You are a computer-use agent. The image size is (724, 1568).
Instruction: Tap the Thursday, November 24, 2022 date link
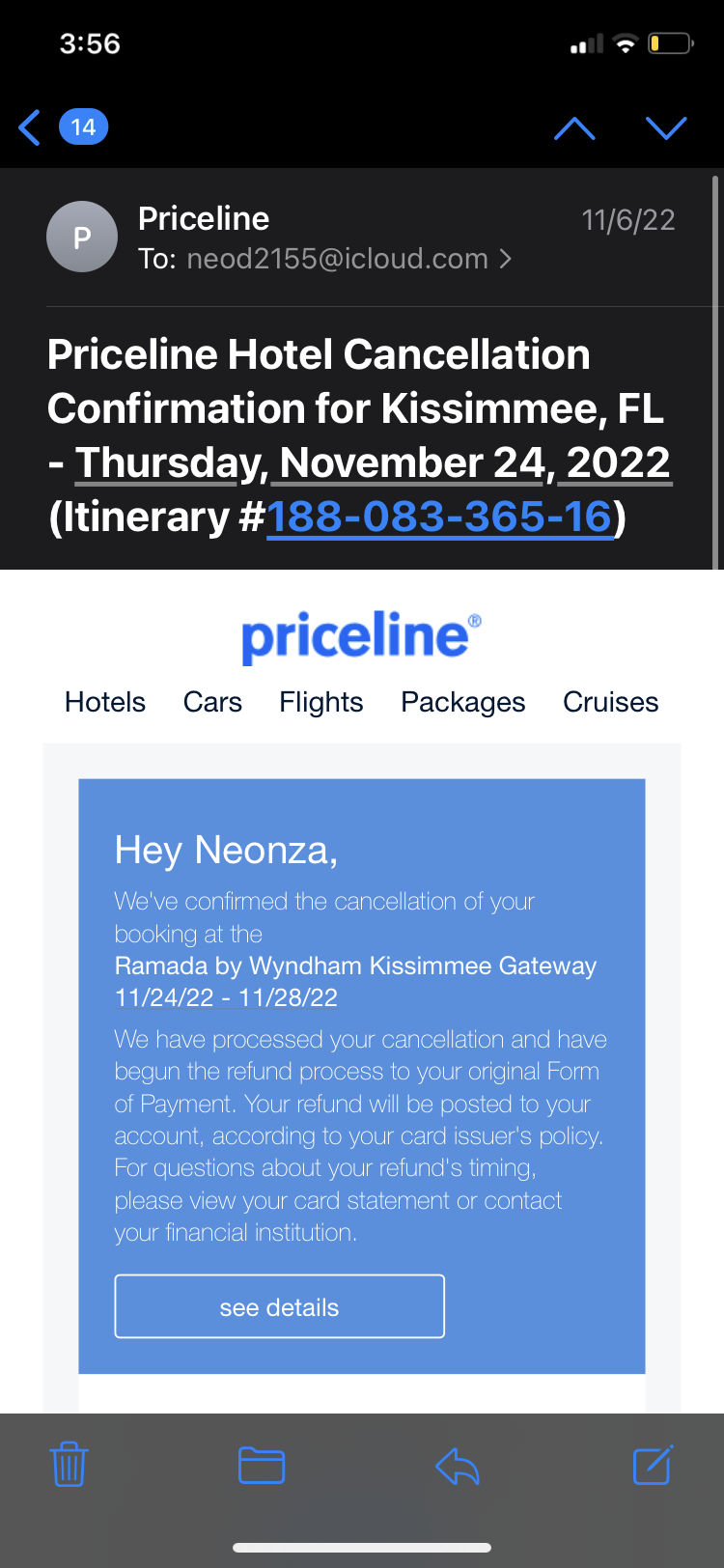tap(373, 463)
